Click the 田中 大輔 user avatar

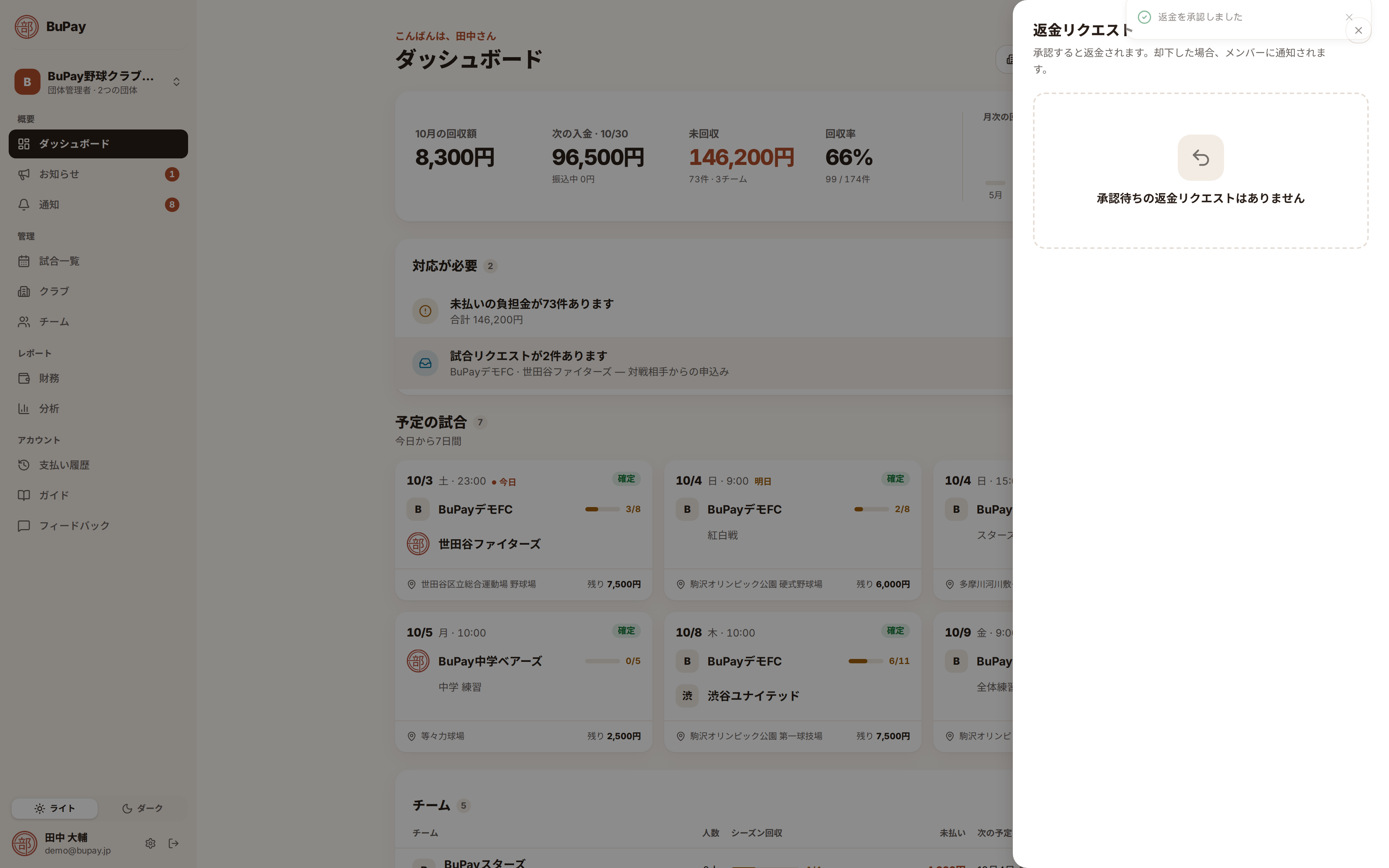[x=25, y=843]
